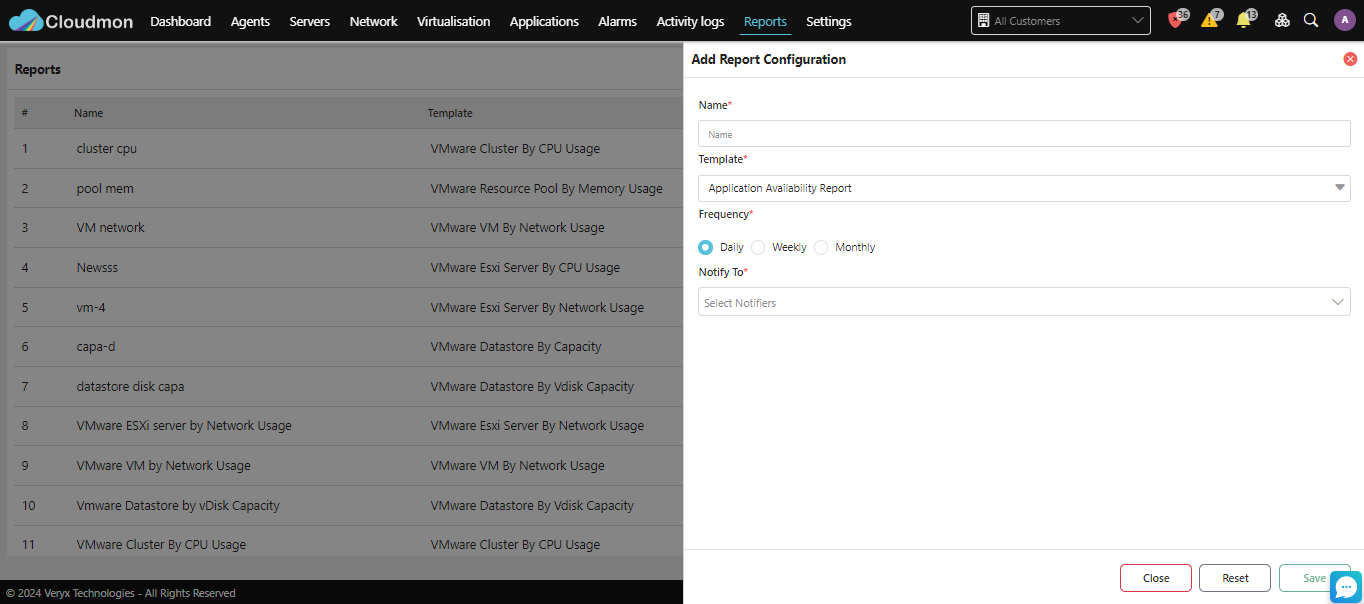Open the user avatar profile menu
The image size is (1364, 604).
coord(1344,21)
